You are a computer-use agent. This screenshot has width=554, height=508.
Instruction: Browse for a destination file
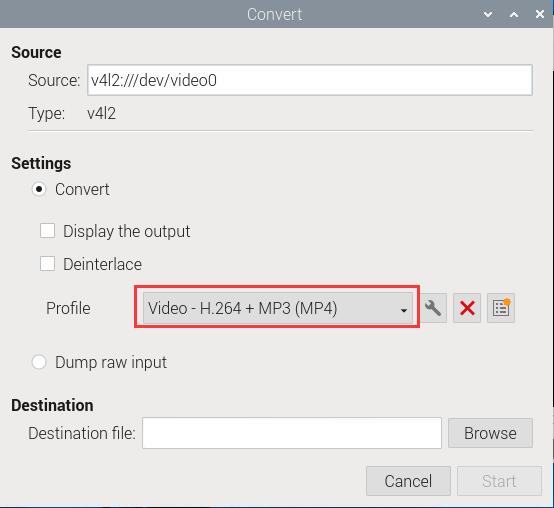(x=490, y=433)
